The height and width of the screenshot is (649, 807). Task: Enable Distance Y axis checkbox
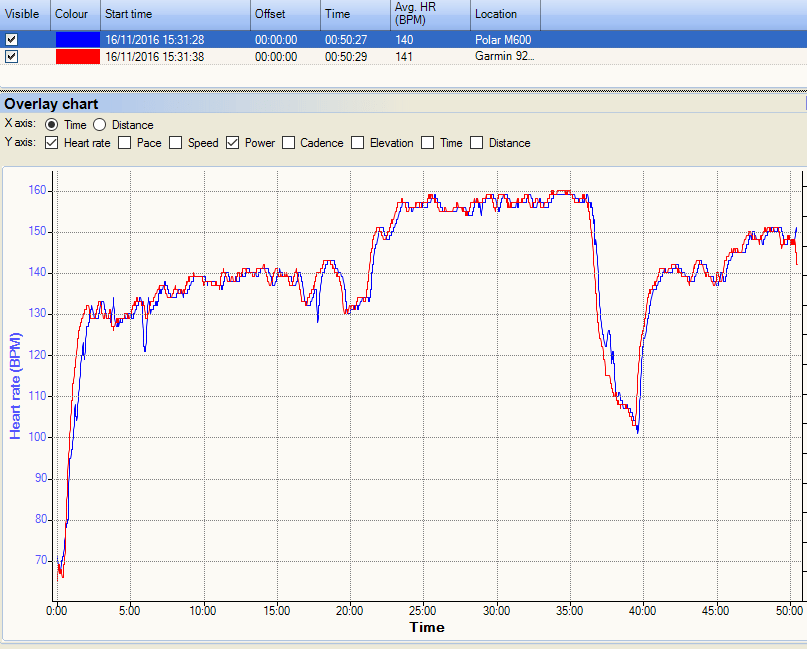point(477,143)
